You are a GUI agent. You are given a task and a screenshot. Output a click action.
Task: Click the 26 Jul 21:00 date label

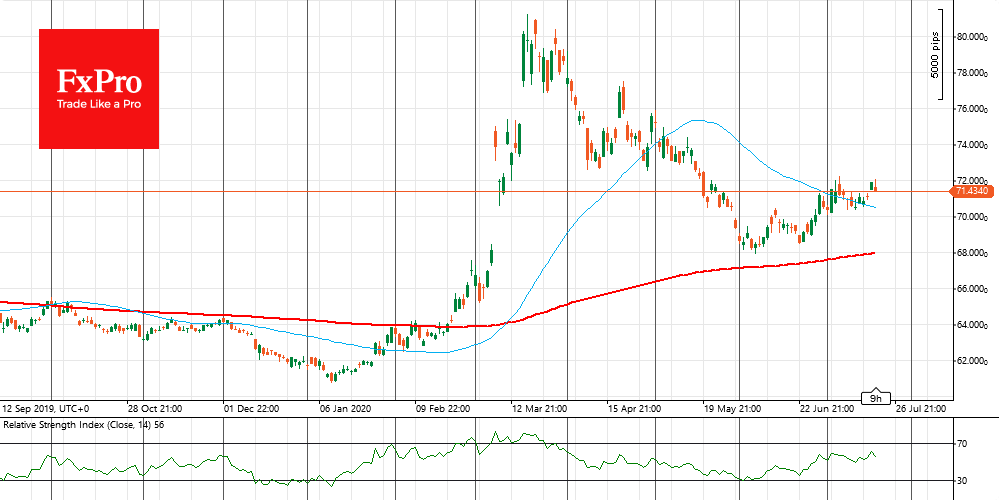pos(921,408)
